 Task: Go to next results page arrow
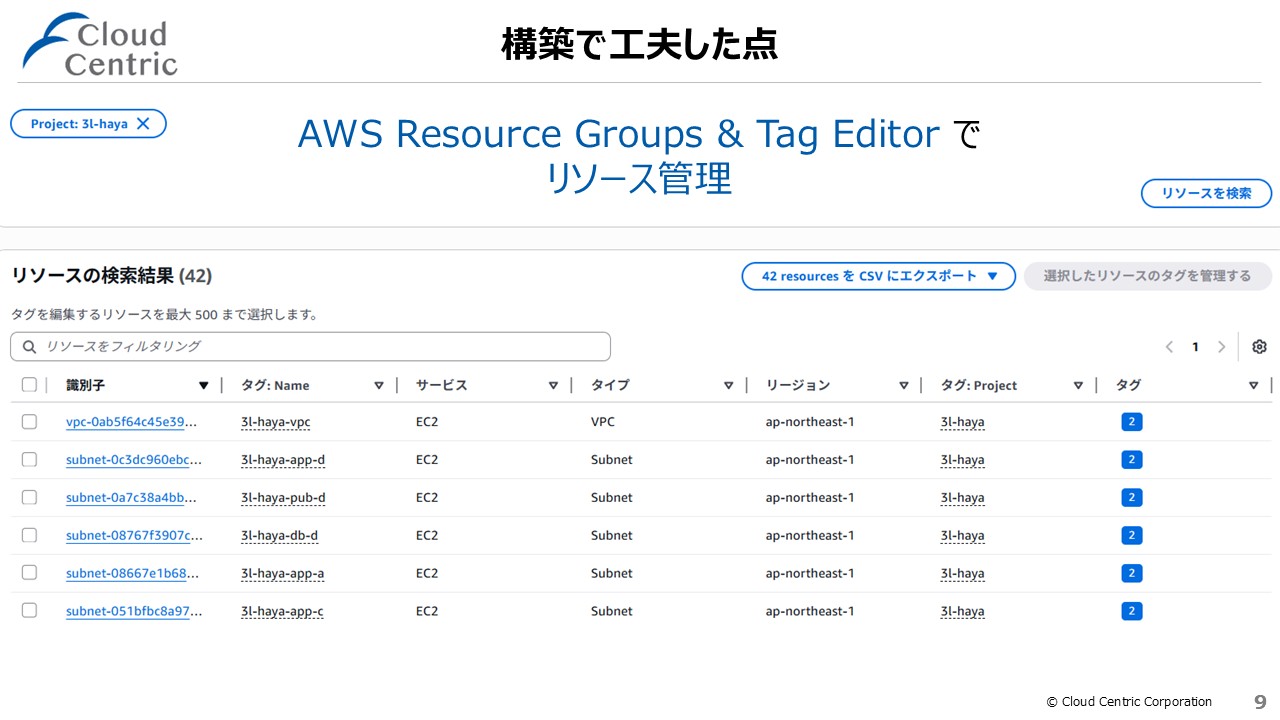tap(1221, 347)
